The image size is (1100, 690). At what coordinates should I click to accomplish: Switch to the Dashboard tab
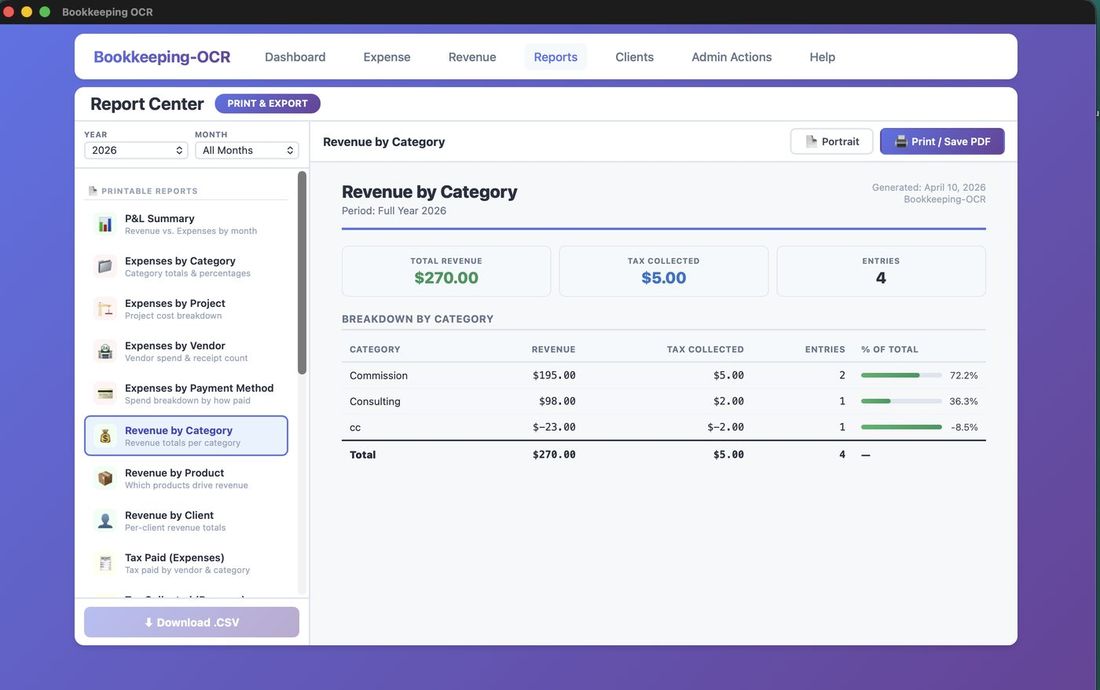294,57
